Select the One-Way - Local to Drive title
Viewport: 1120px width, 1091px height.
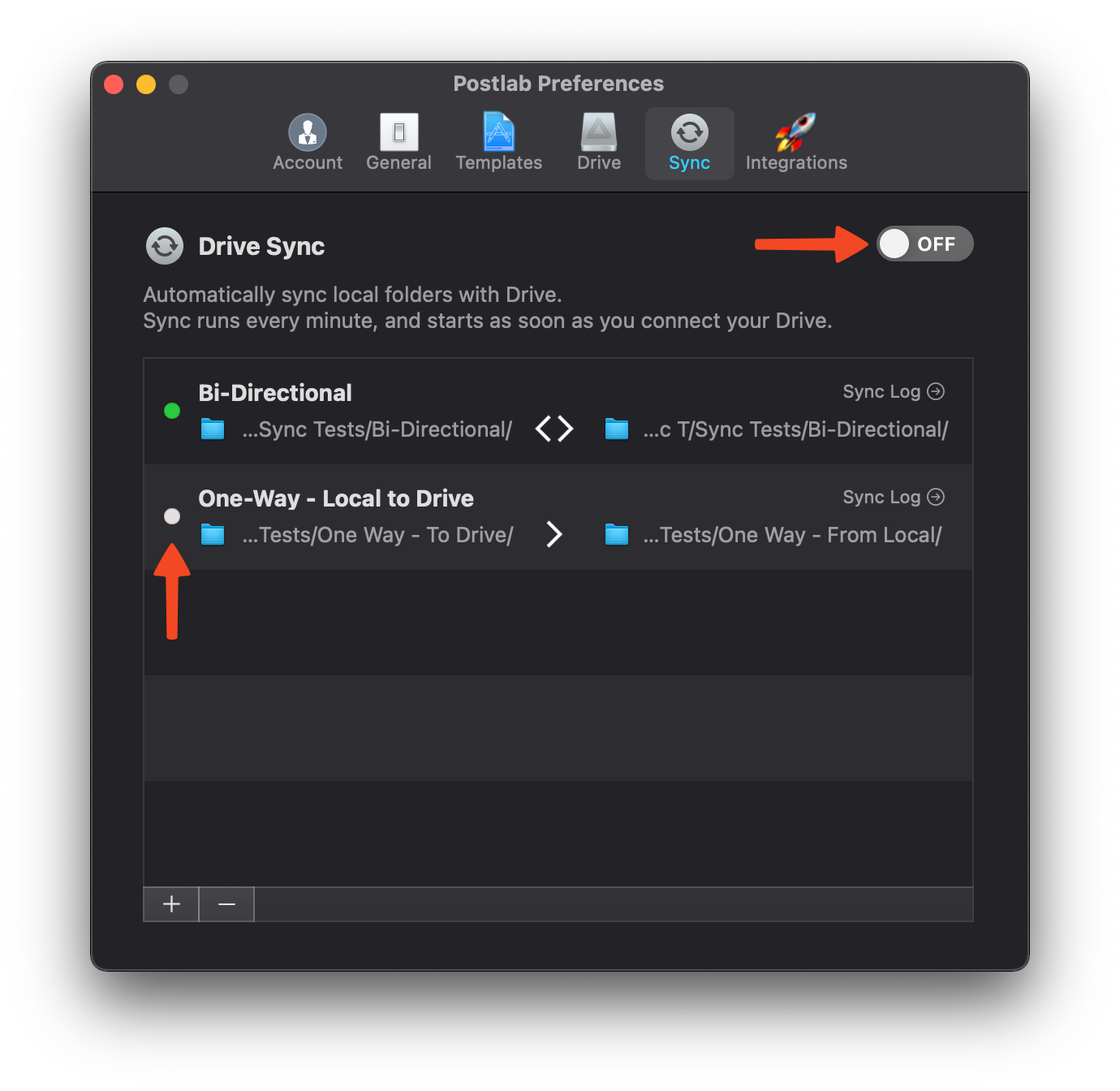(336, 498)
